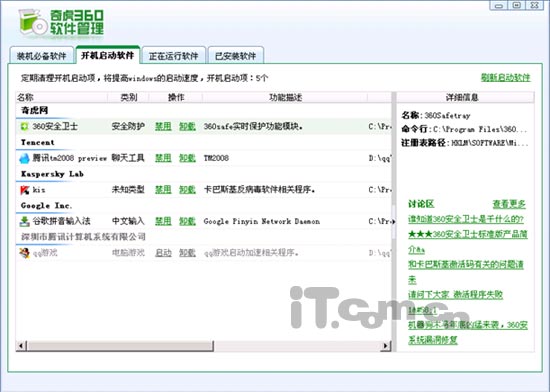Screen dimensions: 550x392
Task: Open 请问下大家 激活程序失败 link
Action: [x=455, y=295]
